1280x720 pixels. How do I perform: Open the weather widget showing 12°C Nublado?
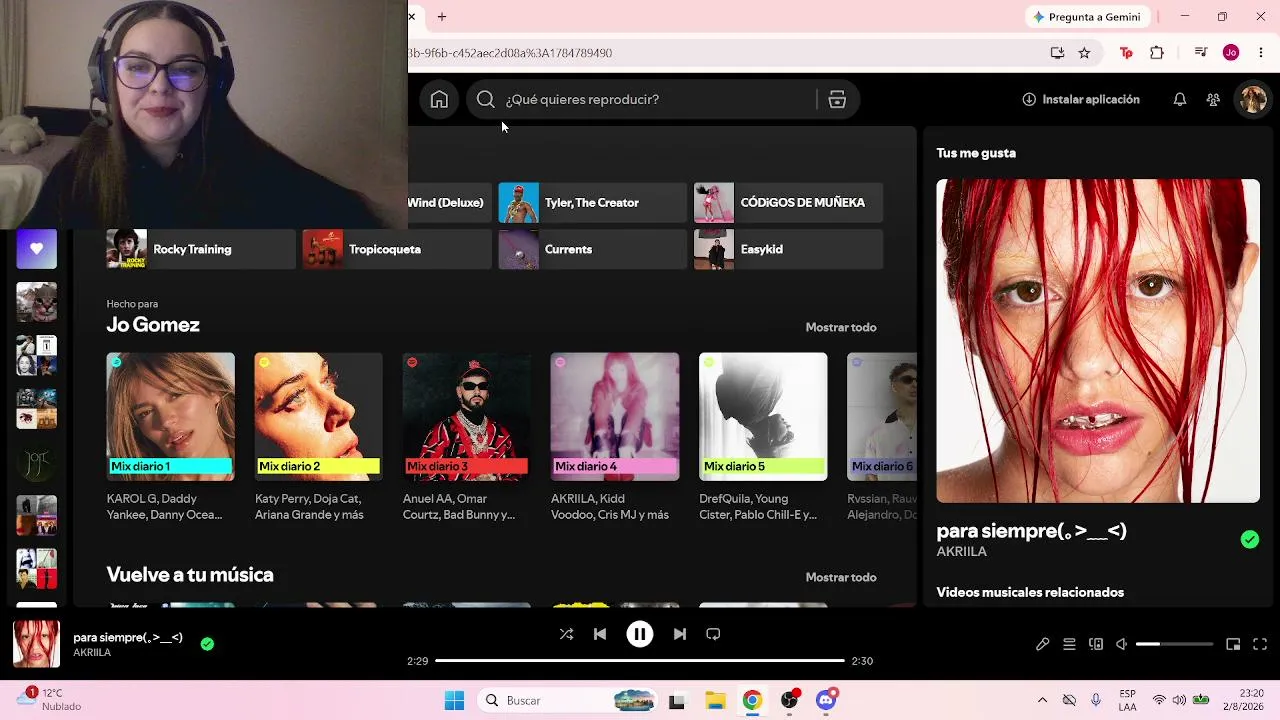click(x=48, y=700)
